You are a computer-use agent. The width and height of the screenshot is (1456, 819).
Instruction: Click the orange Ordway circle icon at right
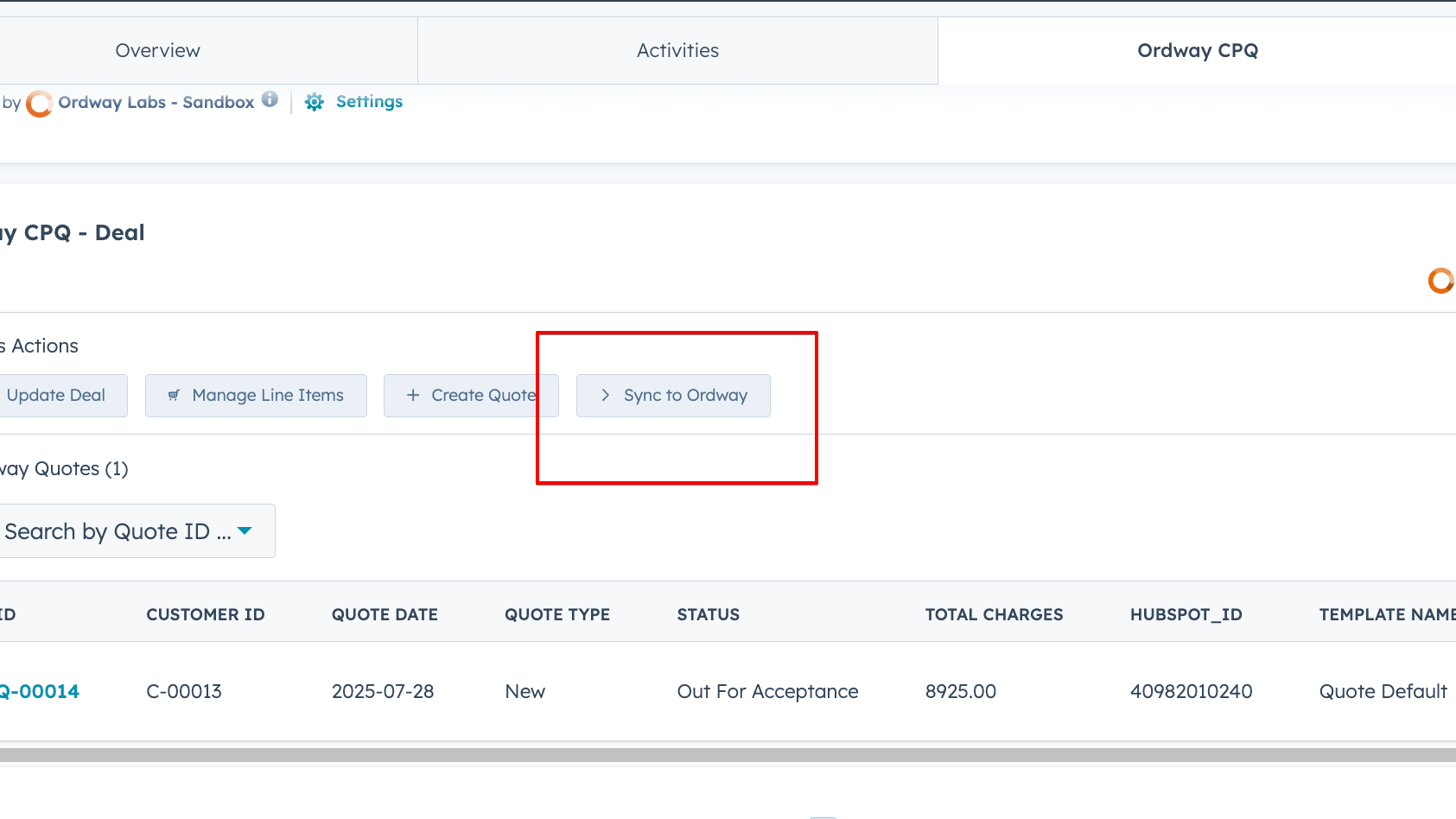(1440, 281)
